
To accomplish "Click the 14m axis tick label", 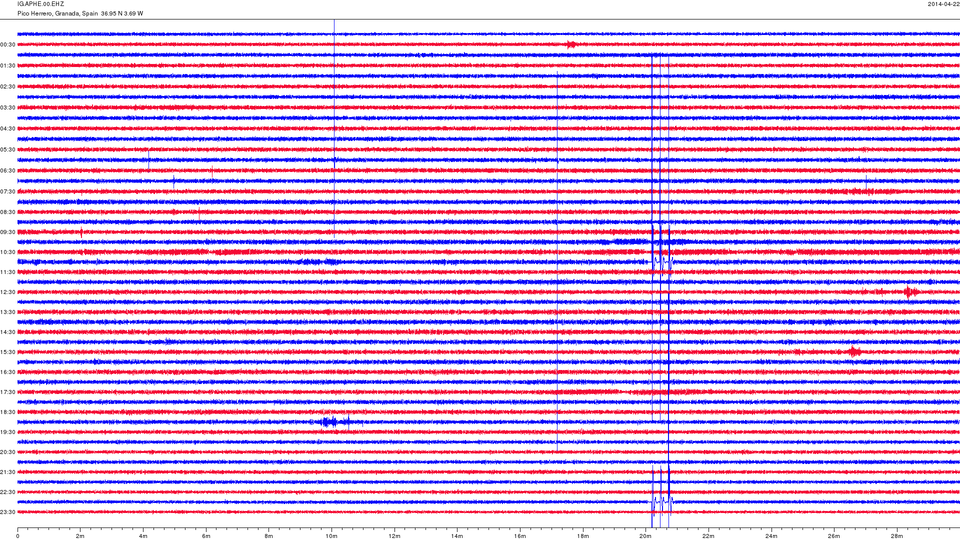I will click(457, 536).
